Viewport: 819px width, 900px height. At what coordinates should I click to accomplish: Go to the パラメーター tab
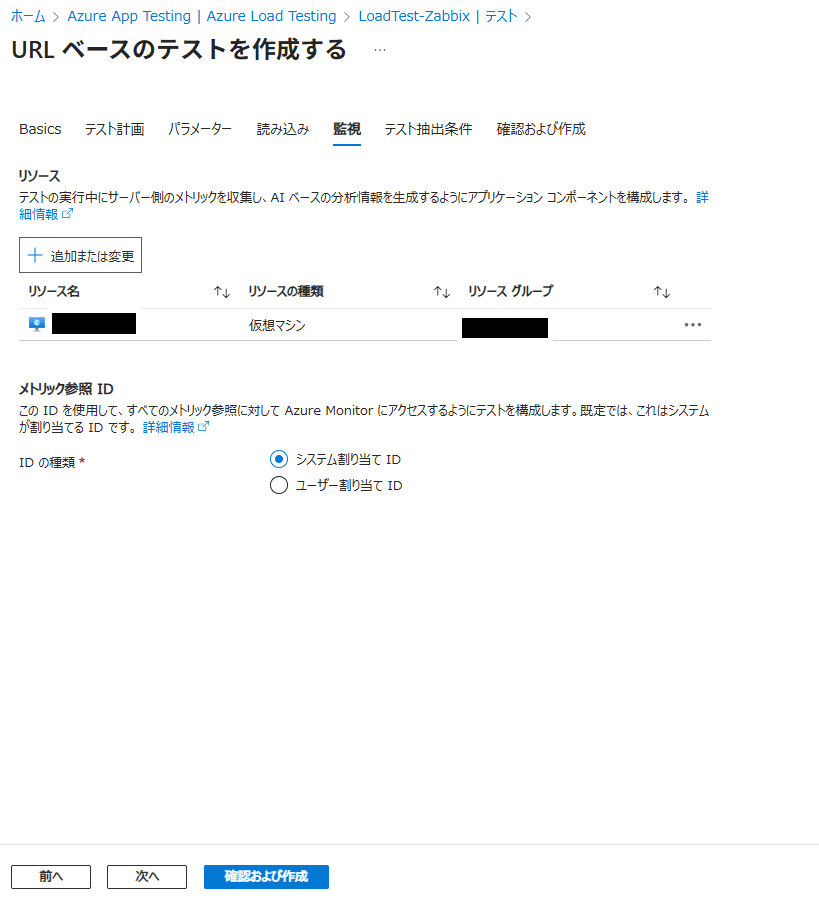click(200, 129)
